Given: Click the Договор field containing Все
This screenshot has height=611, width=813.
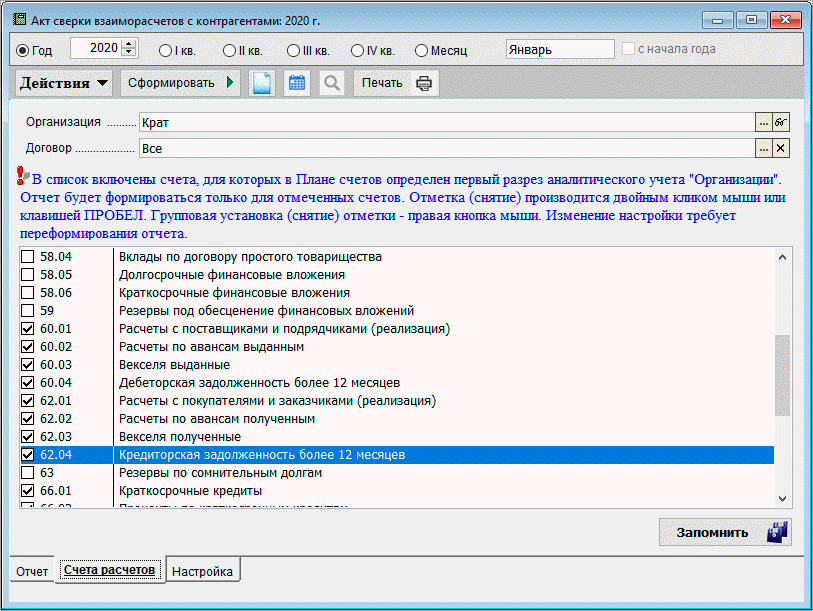Looking at the screenshot, I should point(447,148).
